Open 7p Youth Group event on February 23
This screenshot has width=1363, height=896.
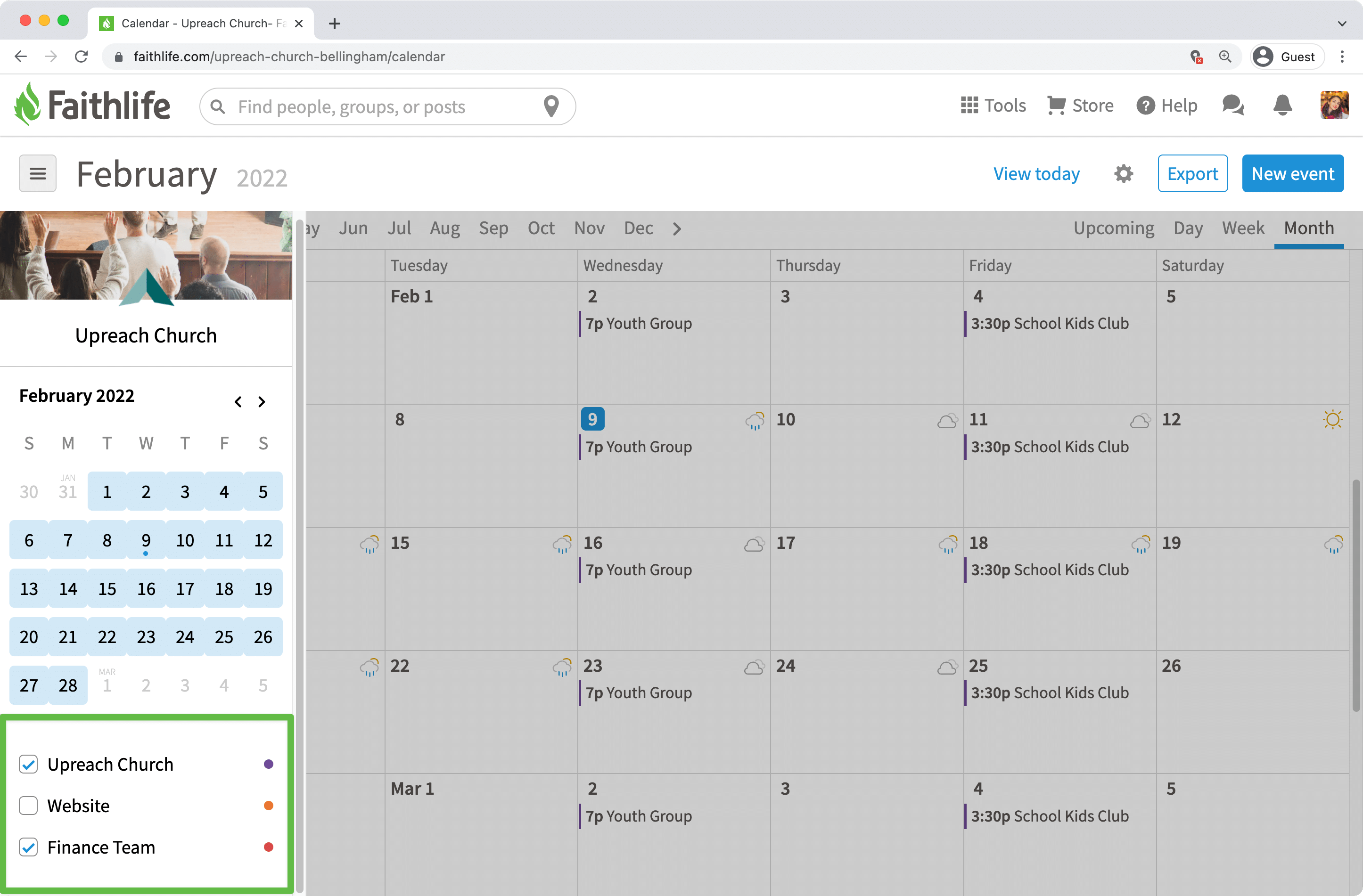639,693
